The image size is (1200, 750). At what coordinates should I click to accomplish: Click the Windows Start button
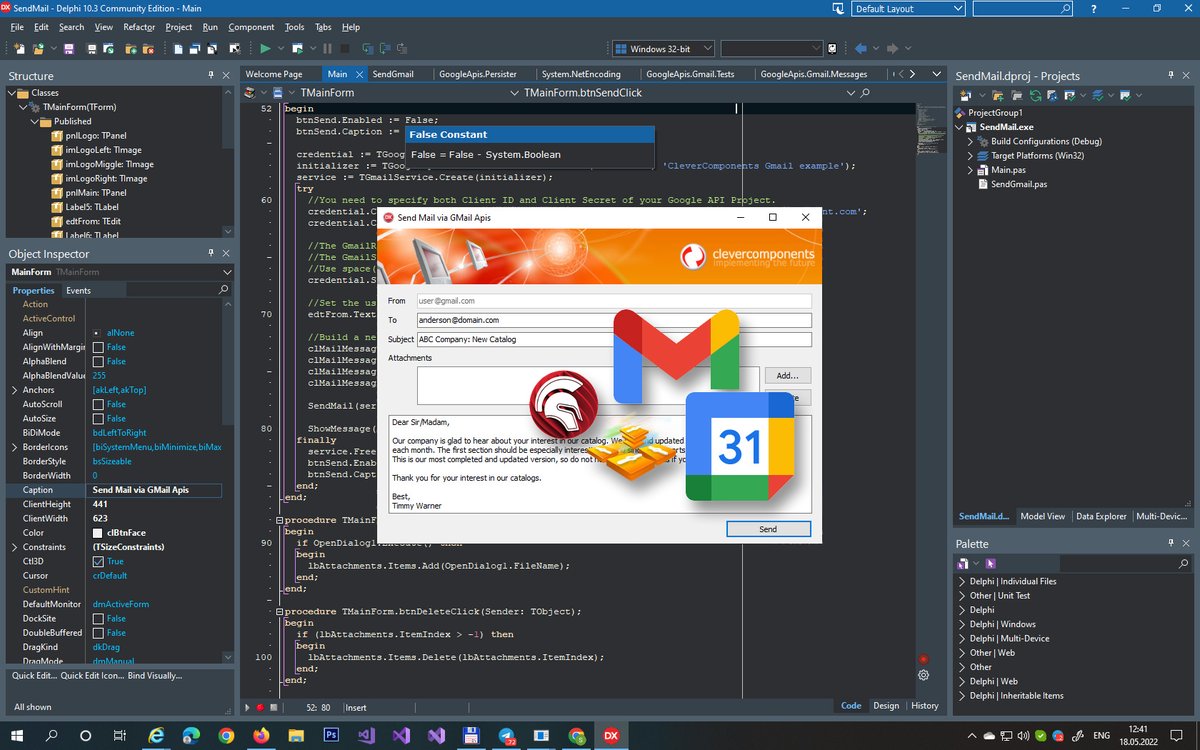[17, 735]
